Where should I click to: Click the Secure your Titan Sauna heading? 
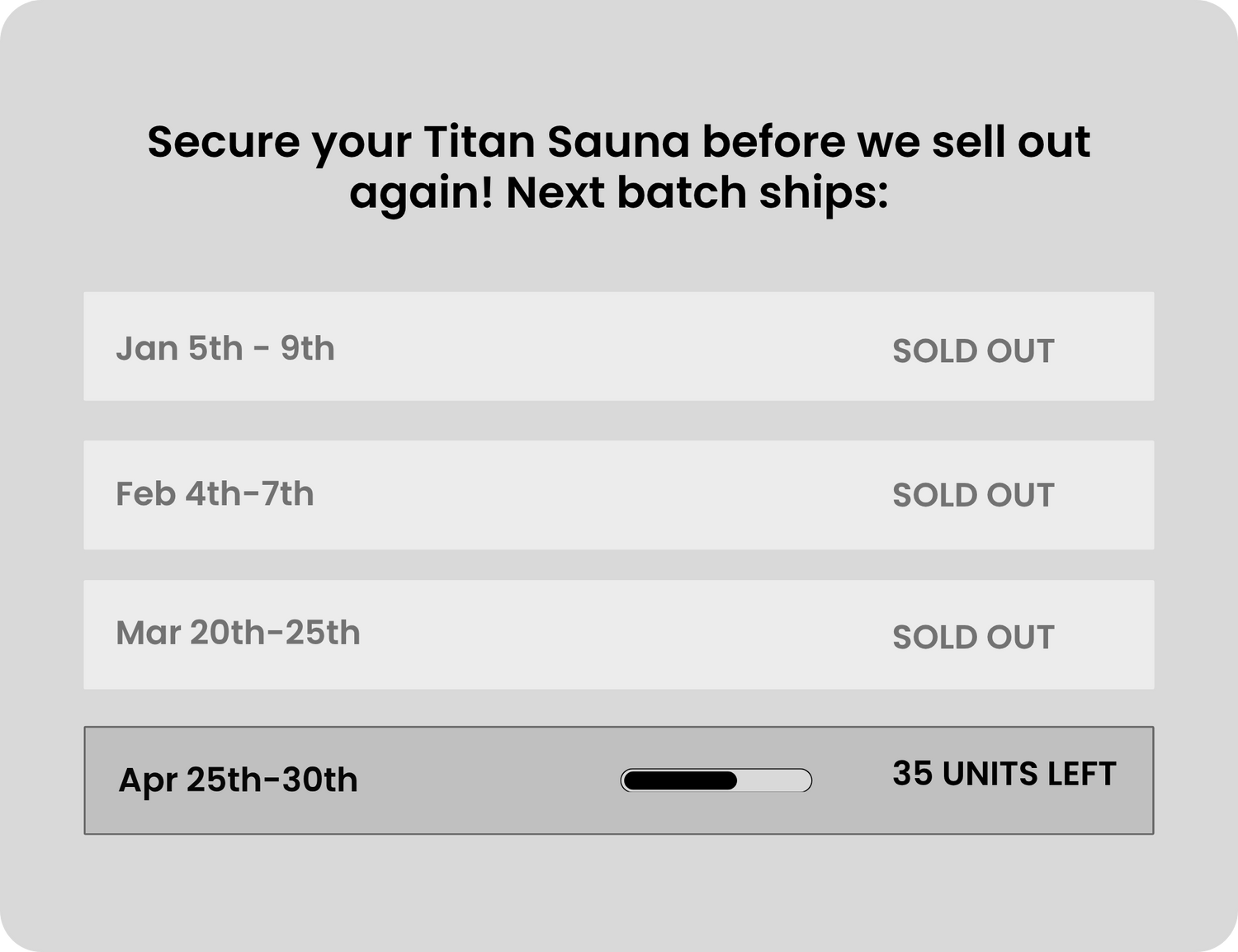click(x=618, y=142)
